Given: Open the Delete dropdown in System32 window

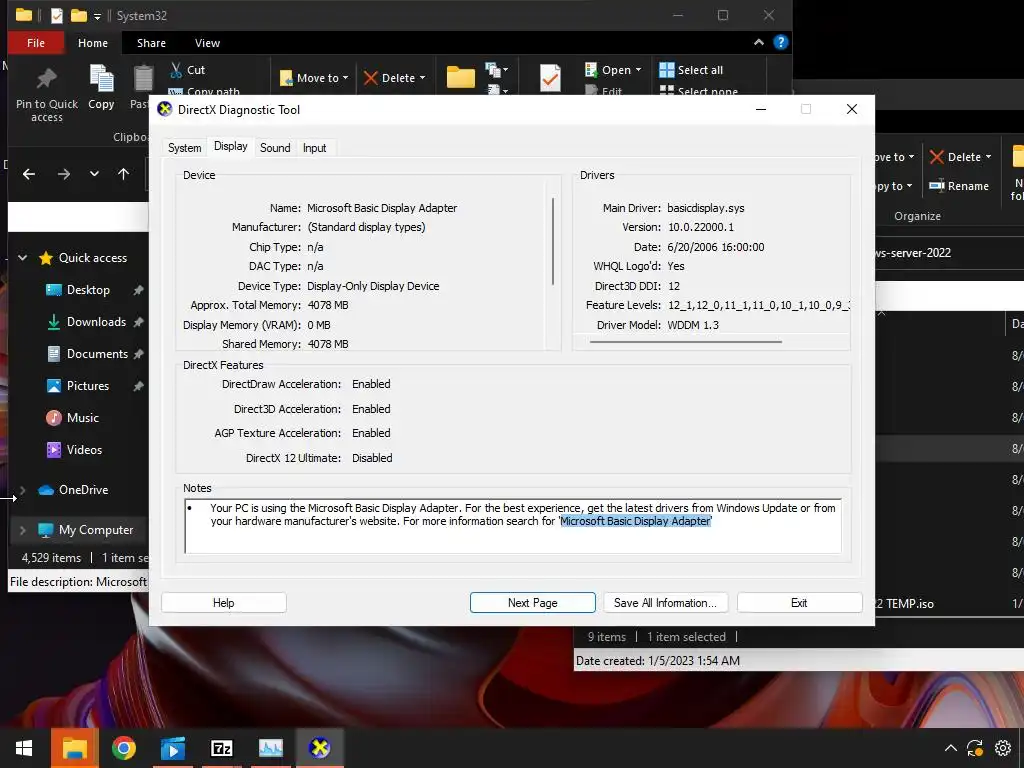Looking at the screenshot, I should 394,78.
